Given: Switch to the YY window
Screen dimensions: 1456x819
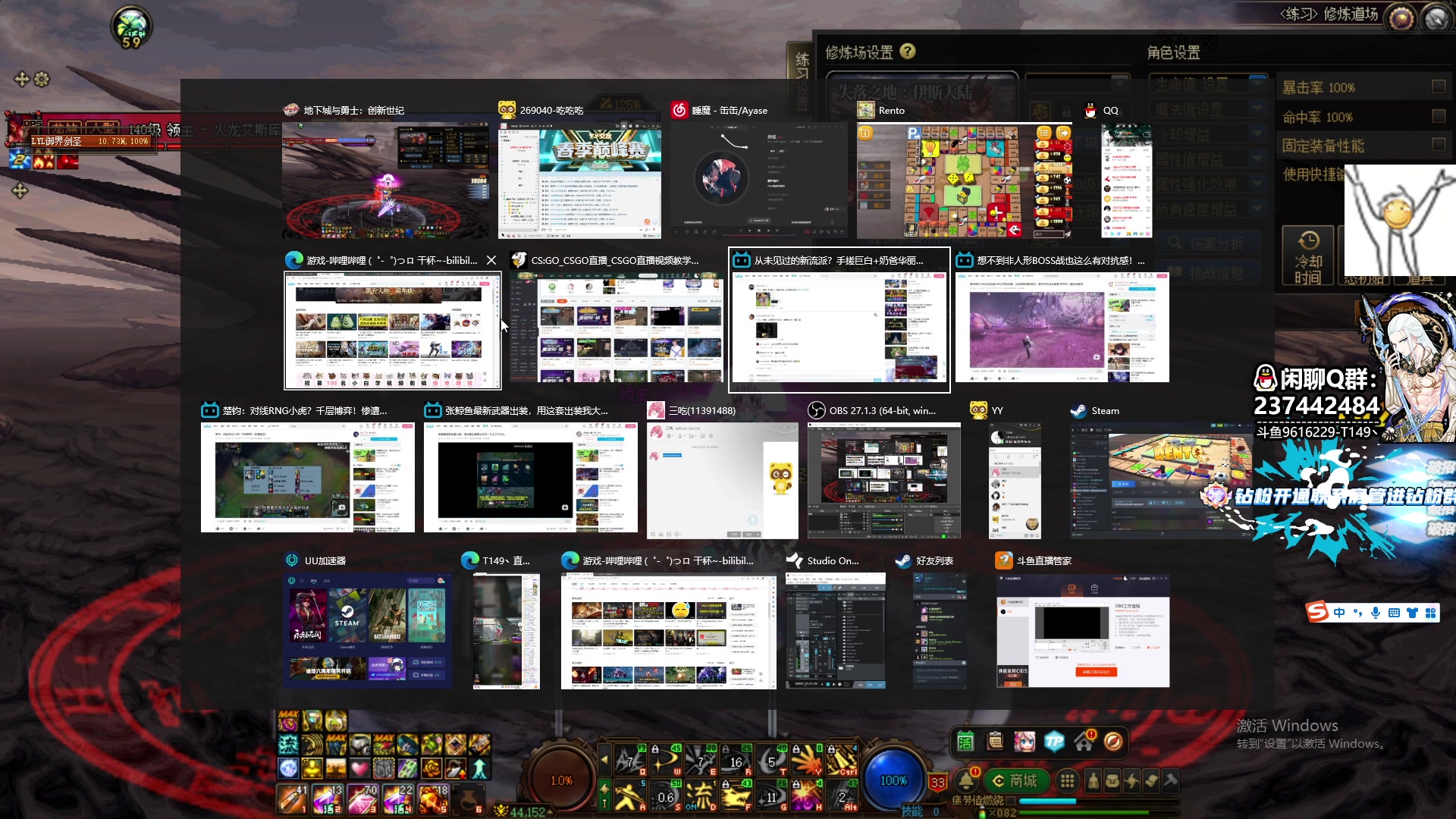Looking at the screenshot, I should (1015, 481).
